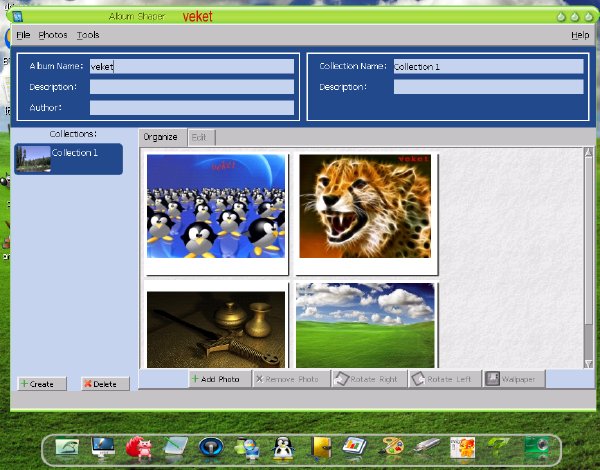
Task: Open the Photos menu
Action: click(x=53, y=35)
